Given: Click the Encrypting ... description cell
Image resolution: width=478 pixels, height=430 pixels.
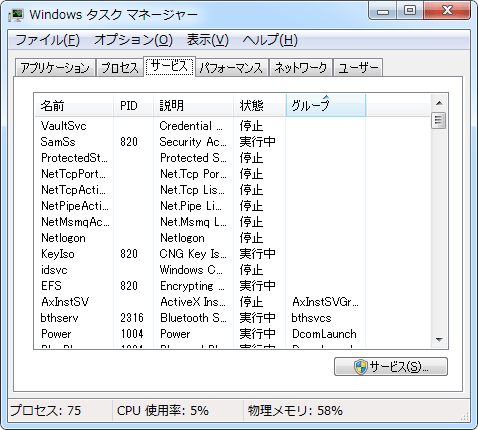Looking at the screenshot, I should [192, 286].
